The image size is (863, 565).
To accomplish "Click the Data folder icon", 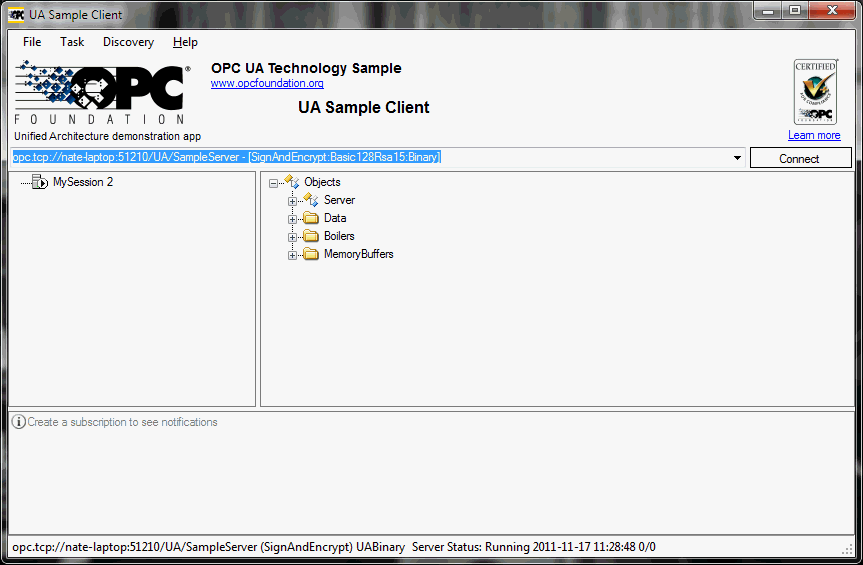I will point(311,218).
